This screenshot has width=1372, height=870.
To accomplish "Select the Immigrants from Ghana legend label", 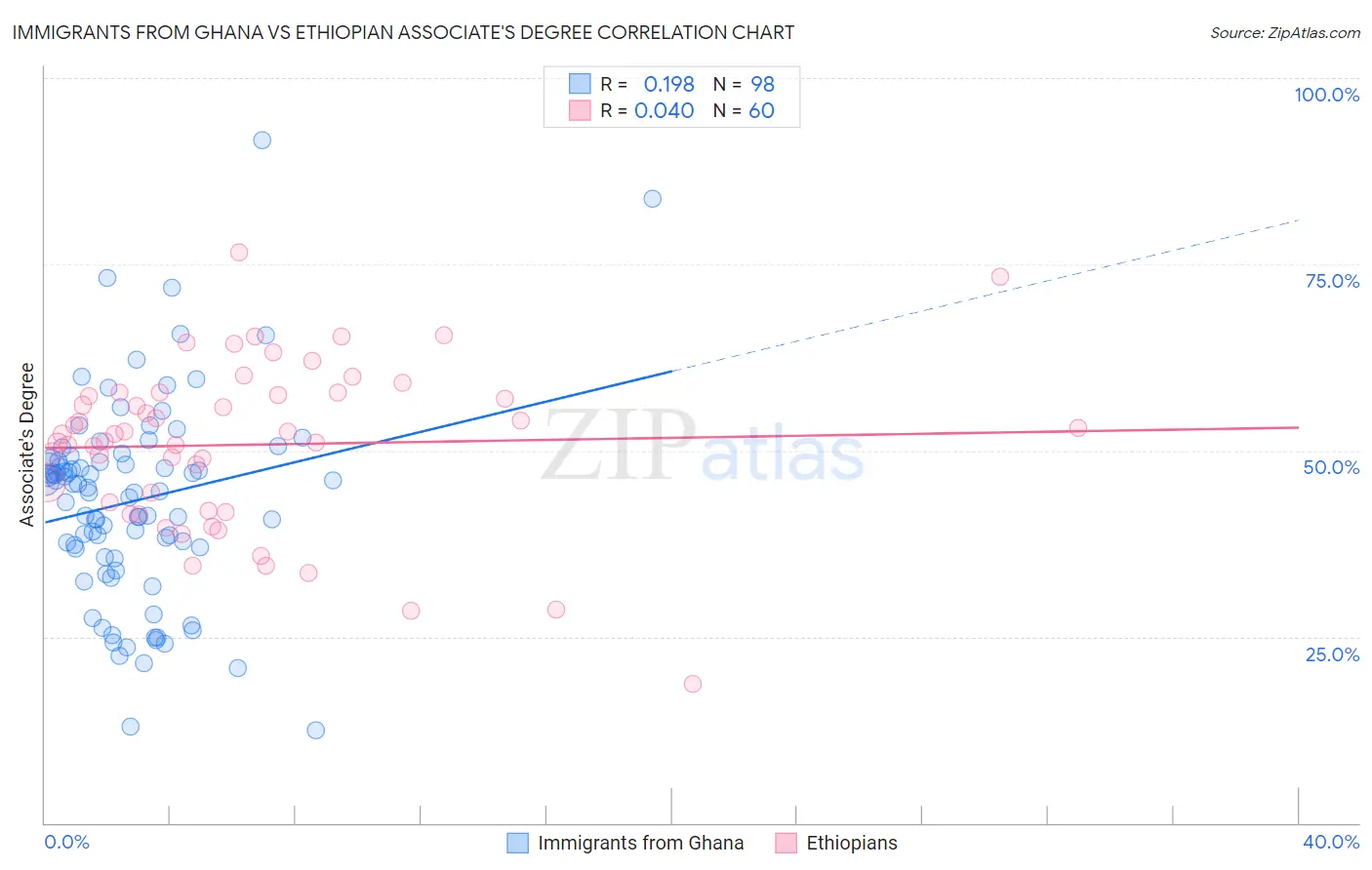I will 641,843.
